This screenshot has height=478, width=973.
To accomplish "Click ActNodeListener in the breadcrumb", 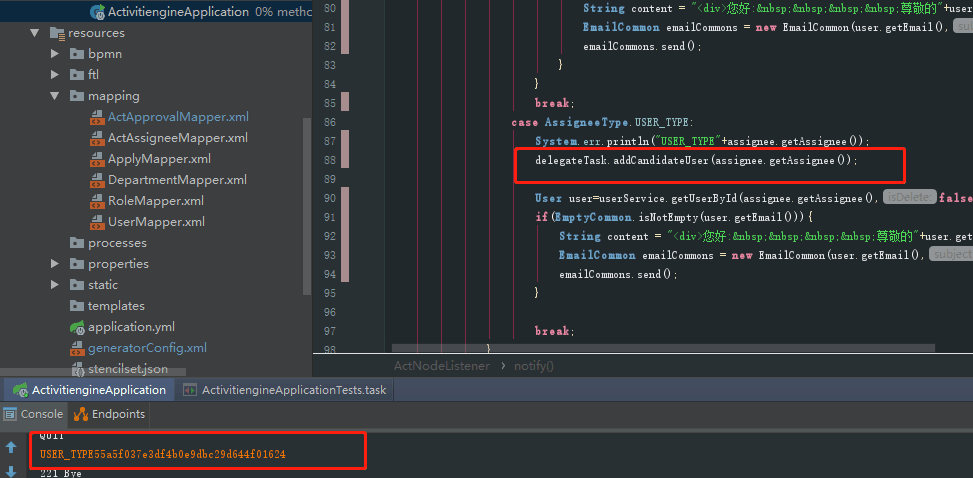I will coord(442,366).
